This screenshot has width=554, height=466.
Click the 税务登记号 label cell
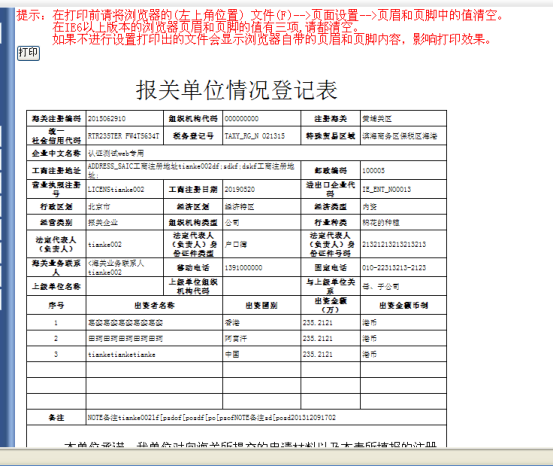click(x=193, y=136)
